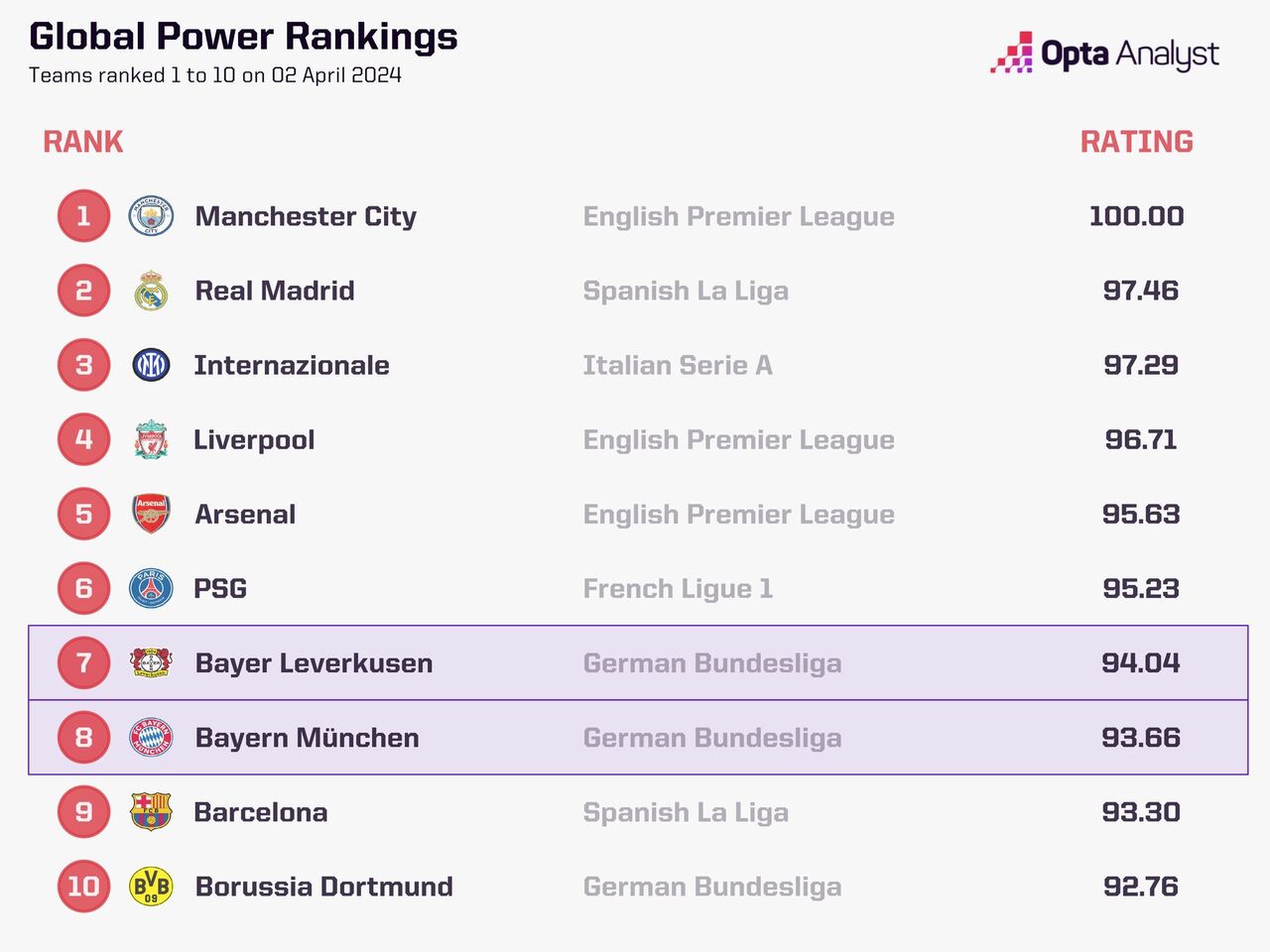The width and height of the screenshot is (1270, 952).
Task: Click the rank 10 red badge
Action: [x=83, y=887]
